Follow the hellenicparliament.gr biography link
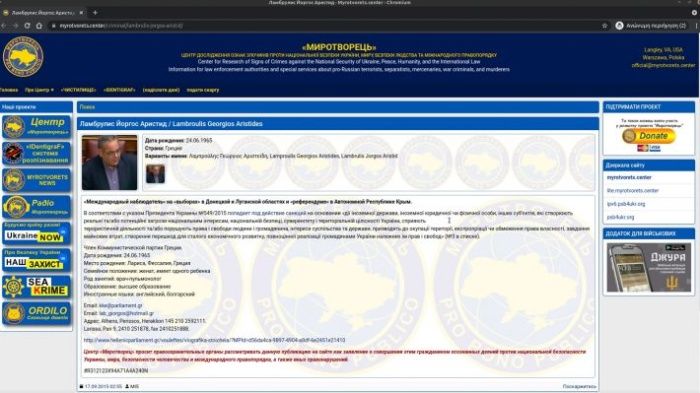The width and height of the screenshot is (700, 393). [214, 340]
